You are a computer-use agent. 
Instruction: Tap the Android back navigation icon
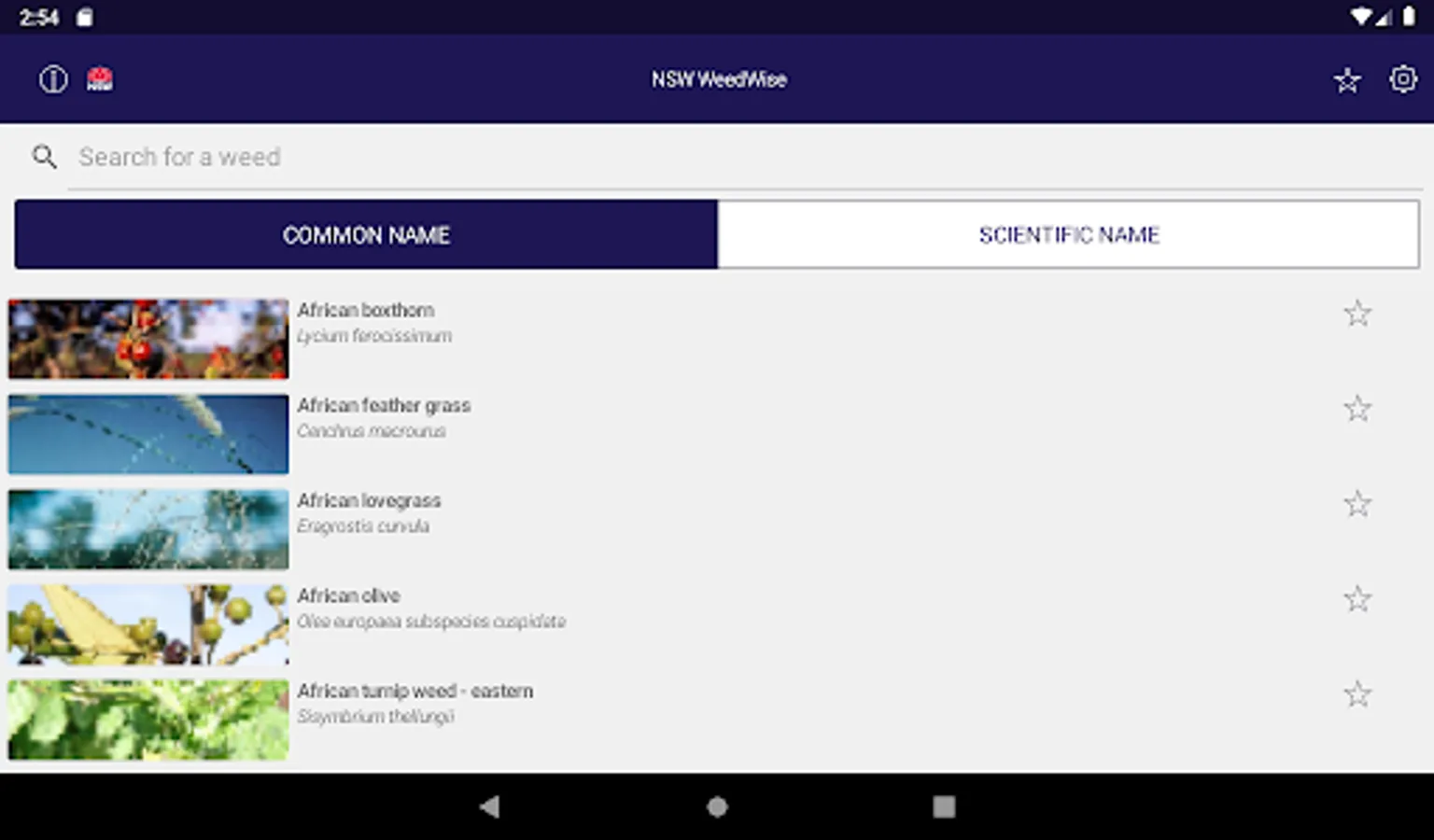pos(490,805)
